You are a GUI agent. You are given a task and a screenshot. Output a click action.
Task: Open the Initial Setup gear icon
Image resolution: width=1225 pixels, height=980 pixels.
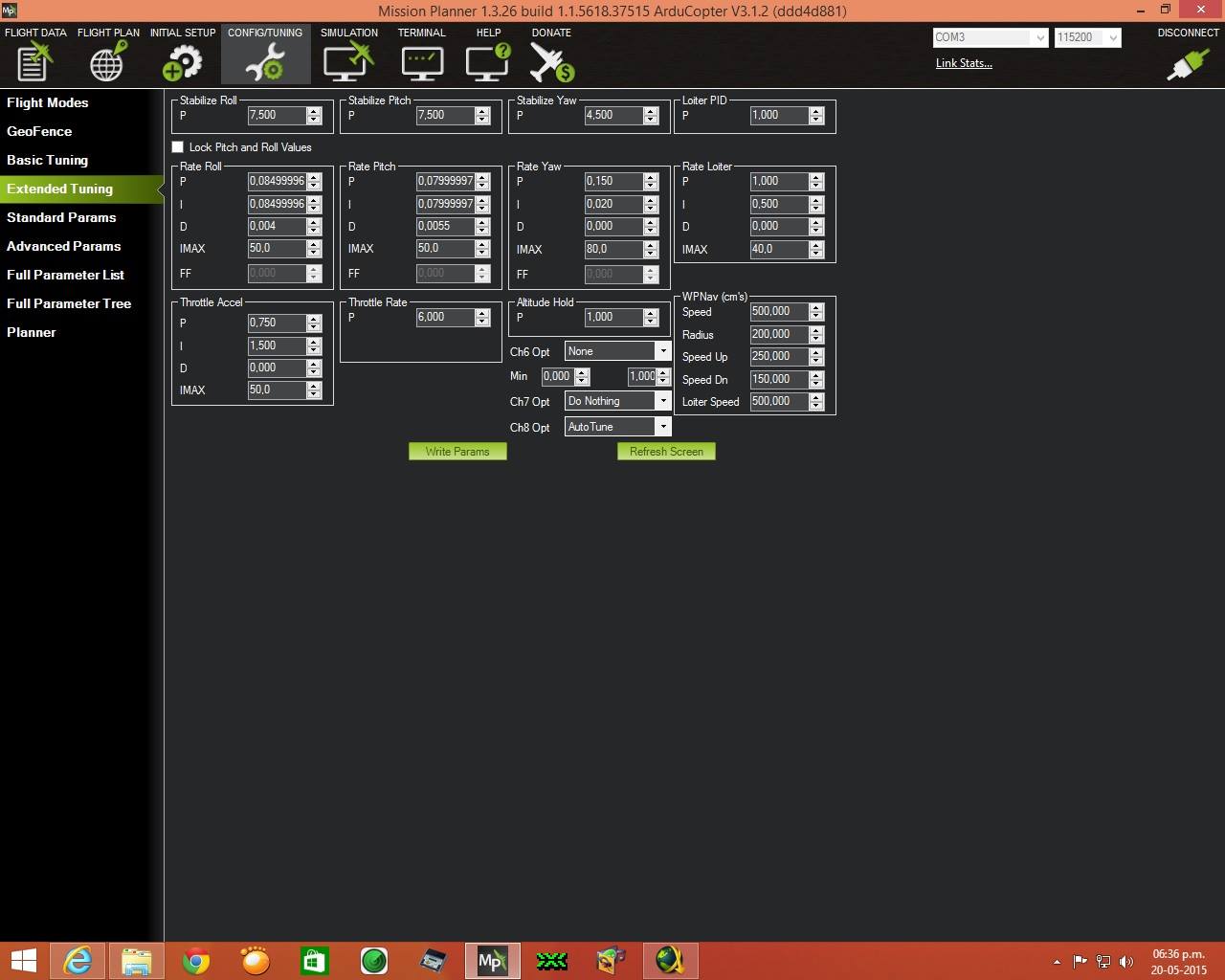[182, 61]
